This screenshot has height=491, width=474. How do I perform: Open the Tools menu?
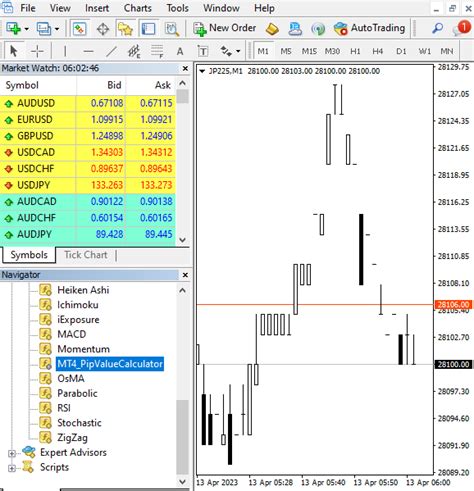pos(177,8)
